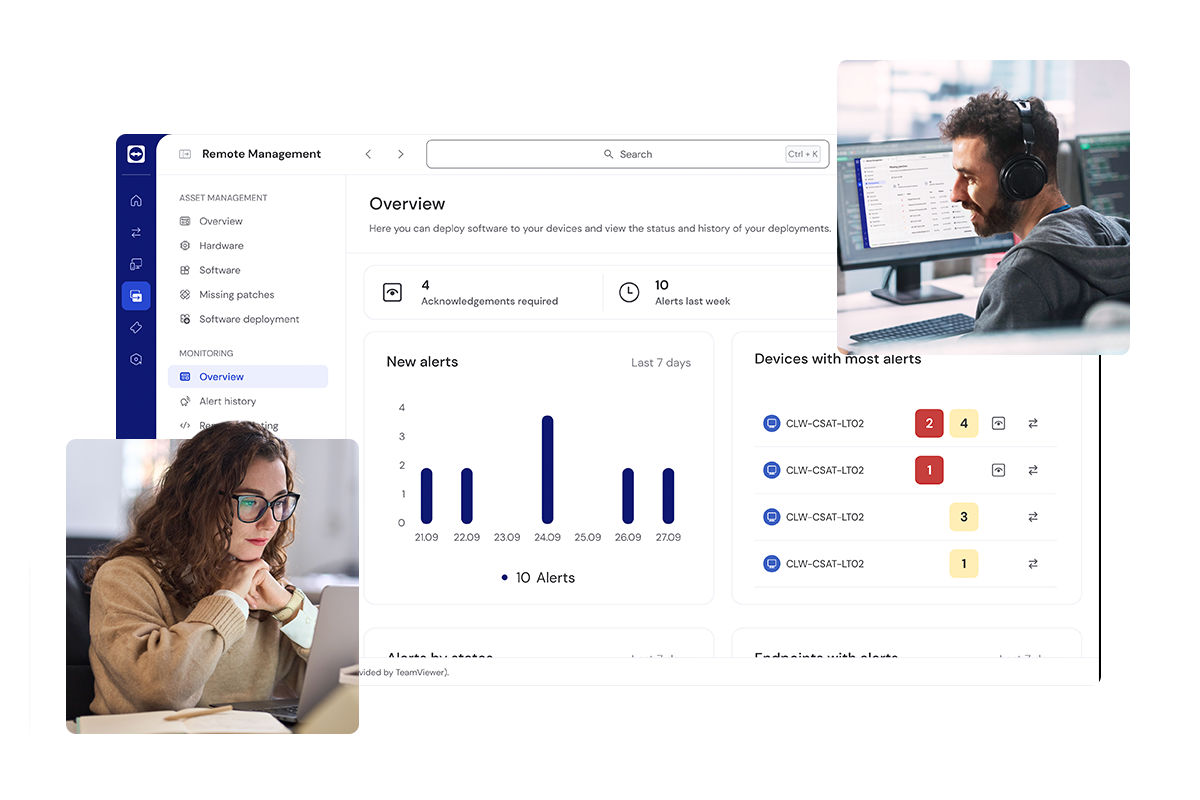
Task: Open Alert history page
Action: click(x=228, y=401)
